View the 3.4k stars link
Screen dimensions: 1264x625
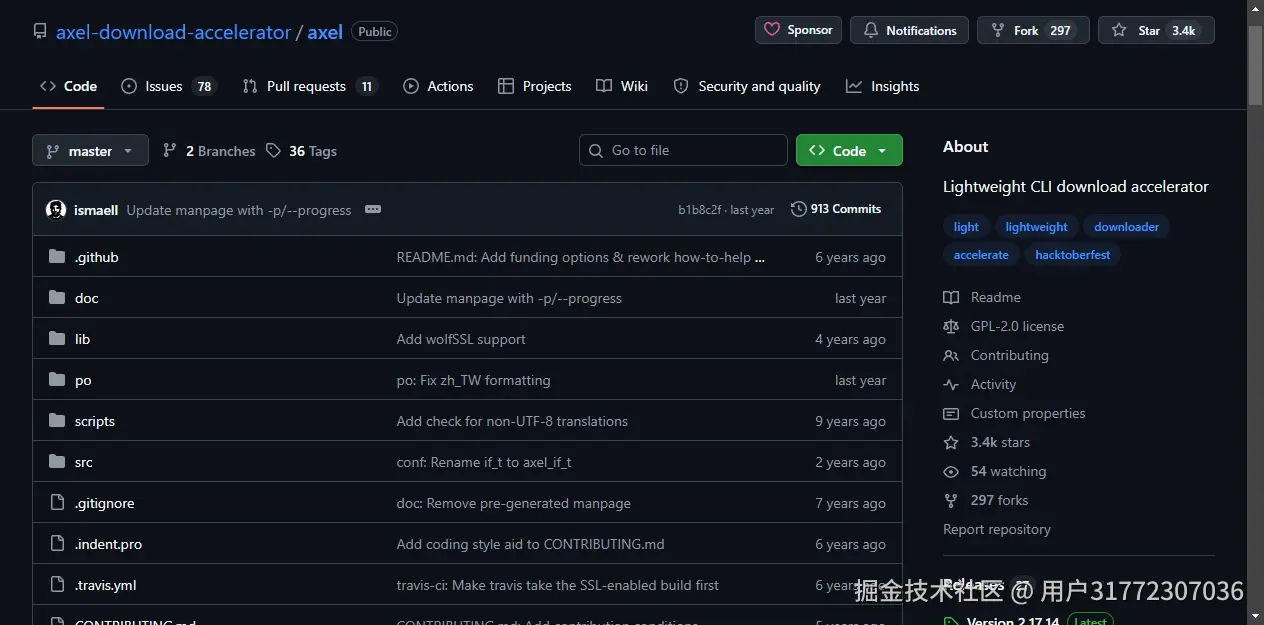987,442
